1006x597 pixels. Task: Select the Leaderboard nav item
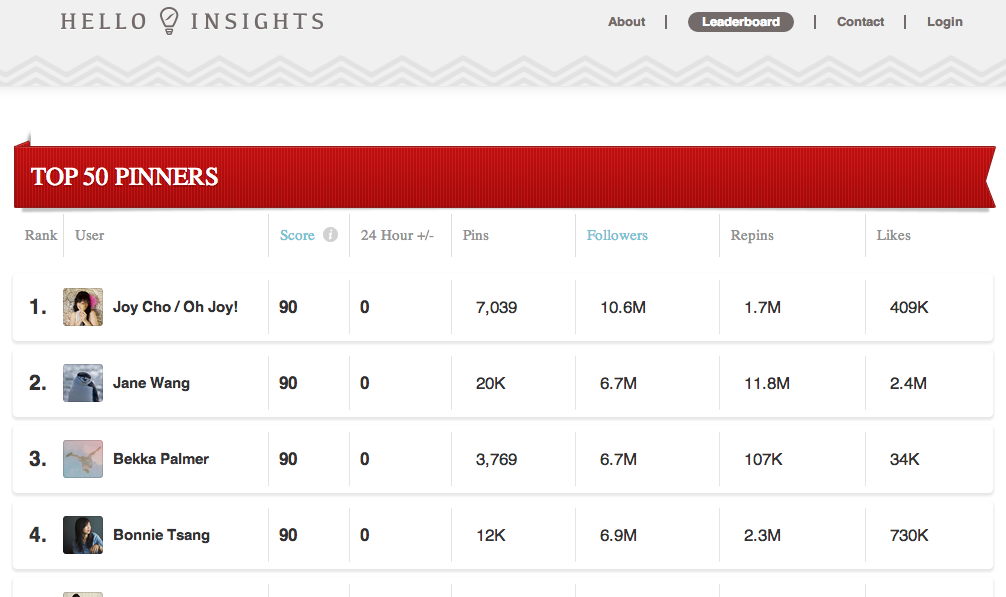tap(740, 22)
